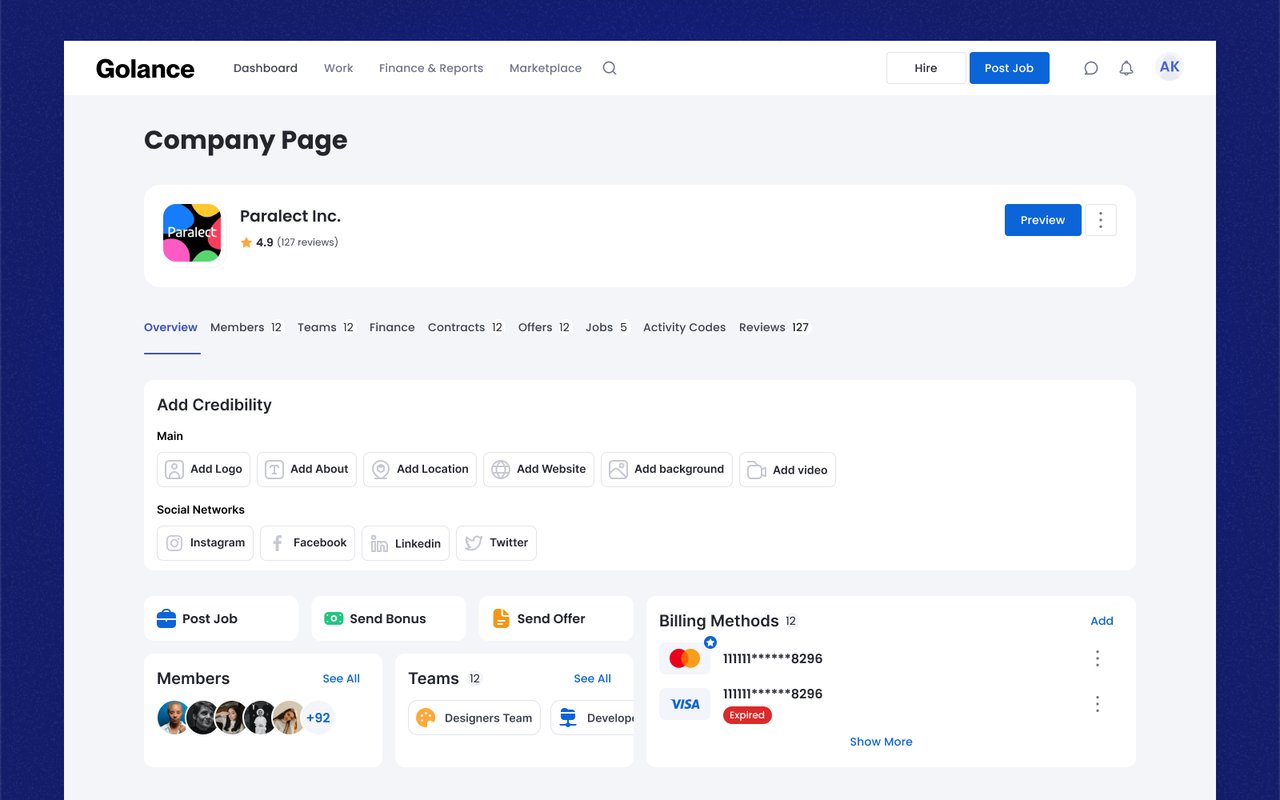This screenshot has width=1280, height=800.
Task: Click the Add About icon button
Action: click(307, 469)
